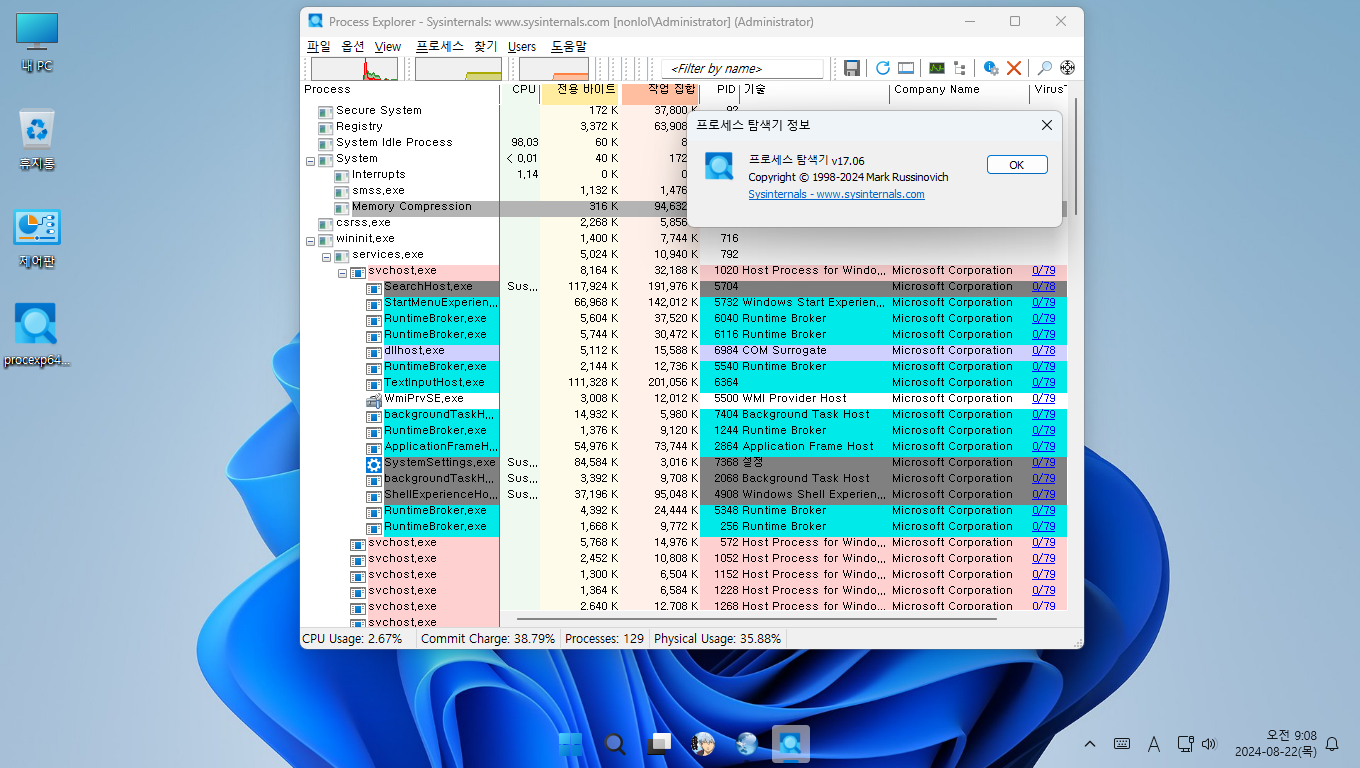Click the physical memory mini graph
The height and width of the screenshot is (768, 1360).
pyautogui.click(x=554, y=69)
